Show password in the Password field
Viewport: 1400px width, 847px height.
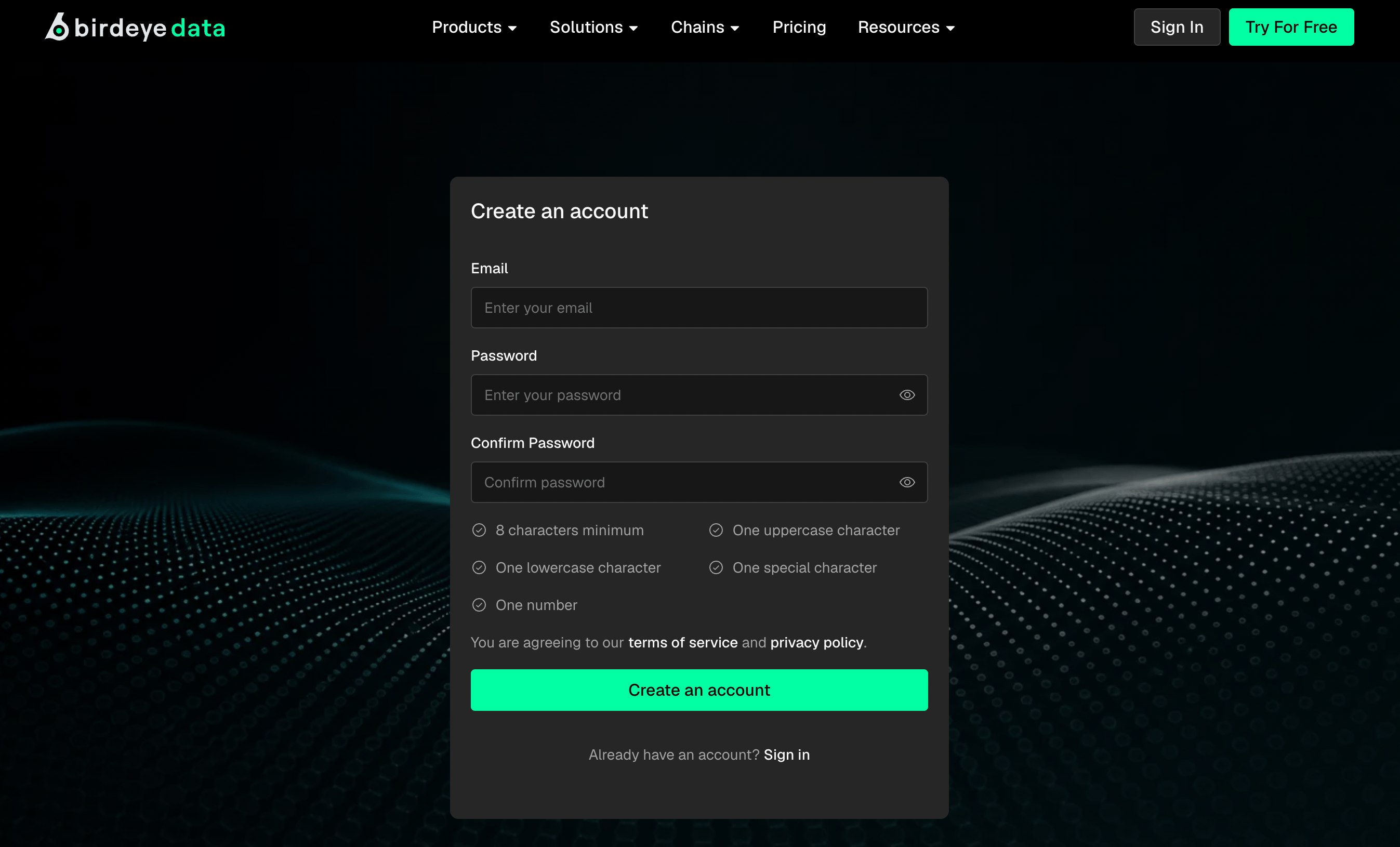pyautogui.click(x=907, y=395)
